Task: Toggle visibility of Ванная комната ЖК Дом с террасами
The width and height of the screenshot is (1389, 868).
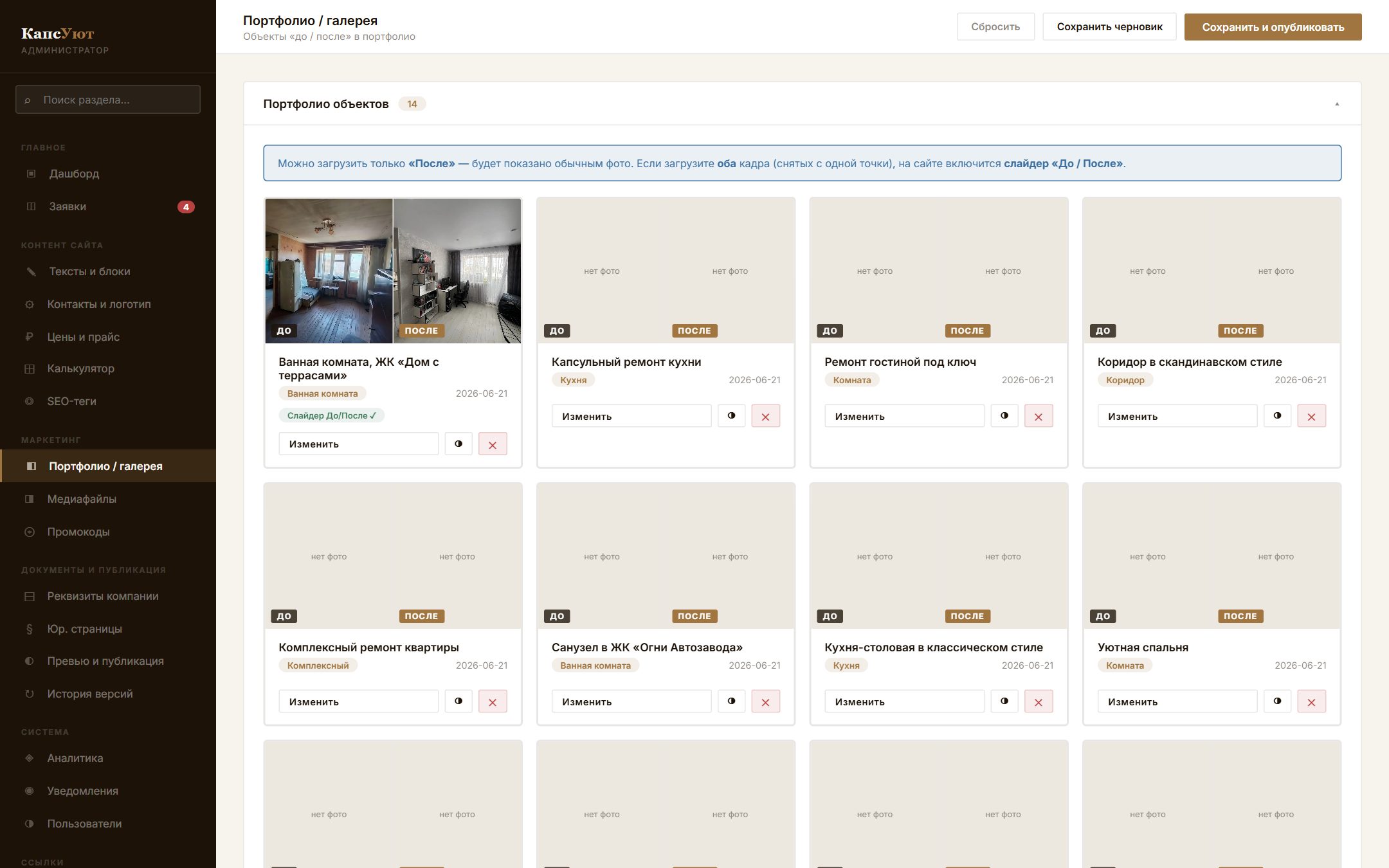Action: [x=458, y=444]
